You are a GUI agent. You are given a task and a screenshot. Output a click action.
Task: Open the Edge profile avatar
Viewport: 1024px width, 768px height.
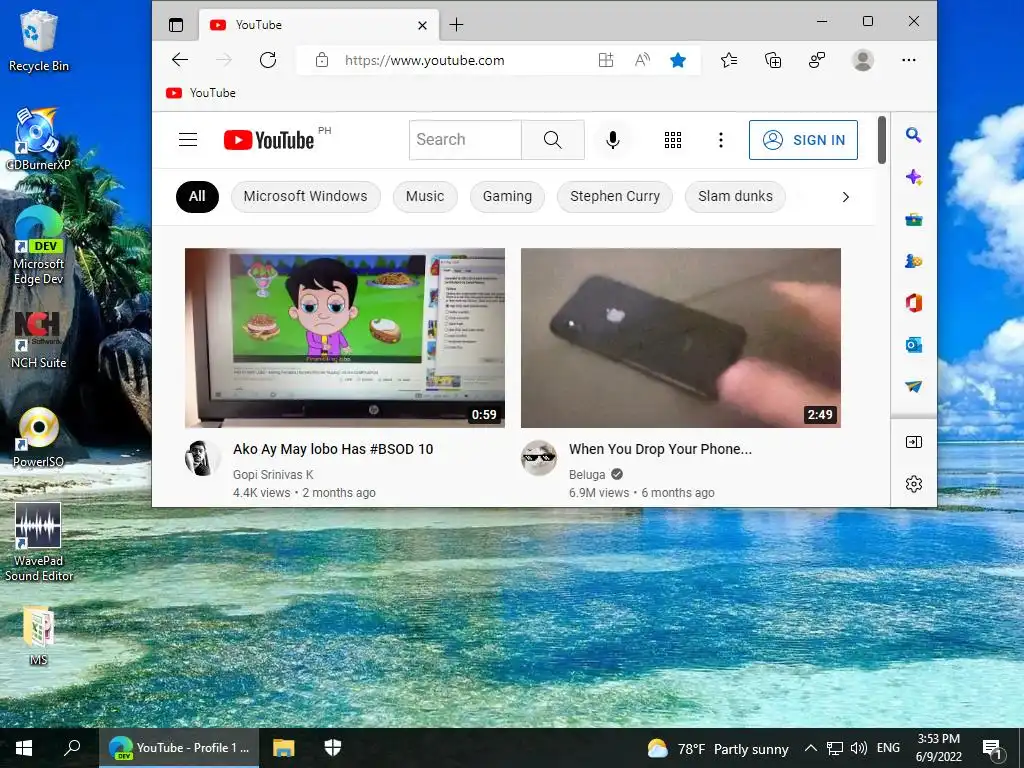(863, 60)
